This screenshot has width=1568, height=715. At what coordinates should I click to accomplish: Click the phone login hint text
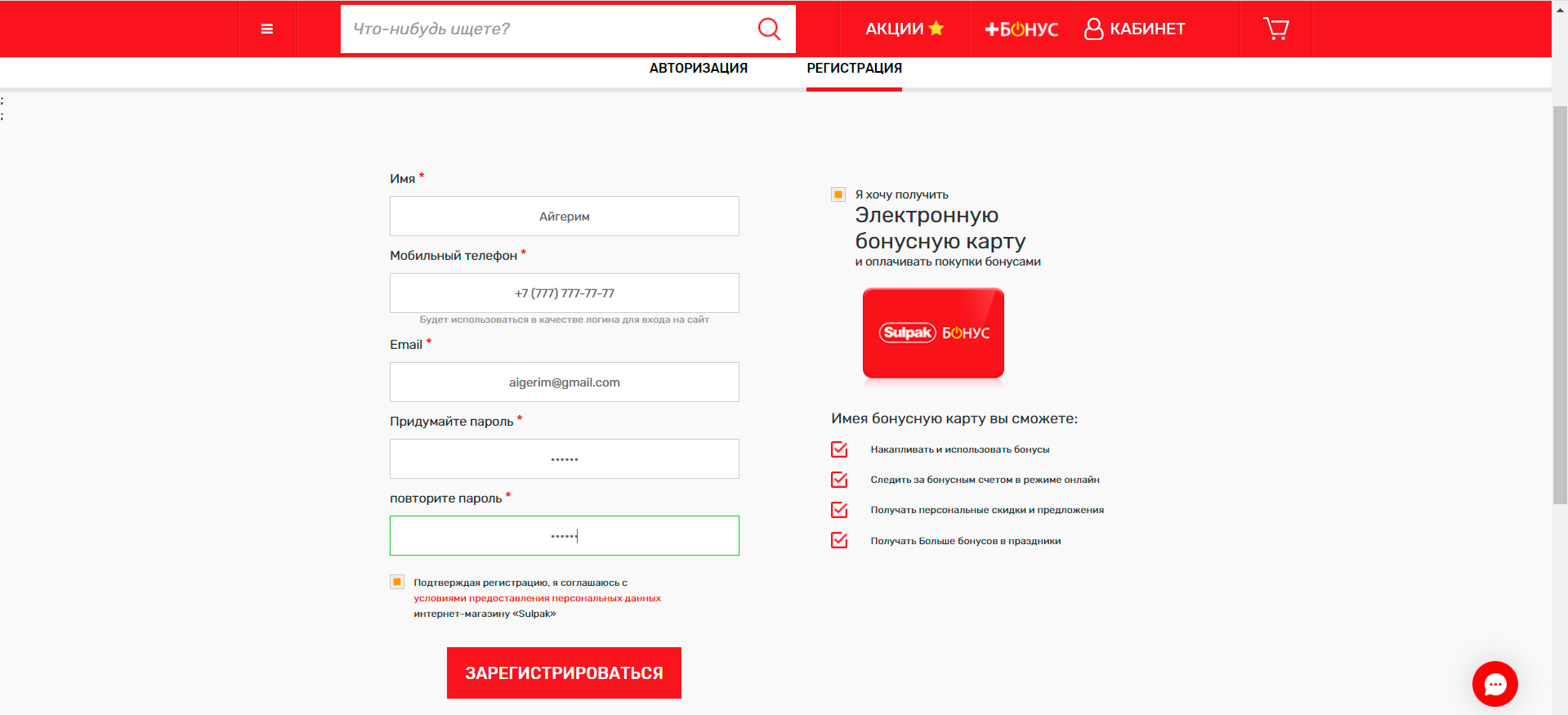coord(565,320)
